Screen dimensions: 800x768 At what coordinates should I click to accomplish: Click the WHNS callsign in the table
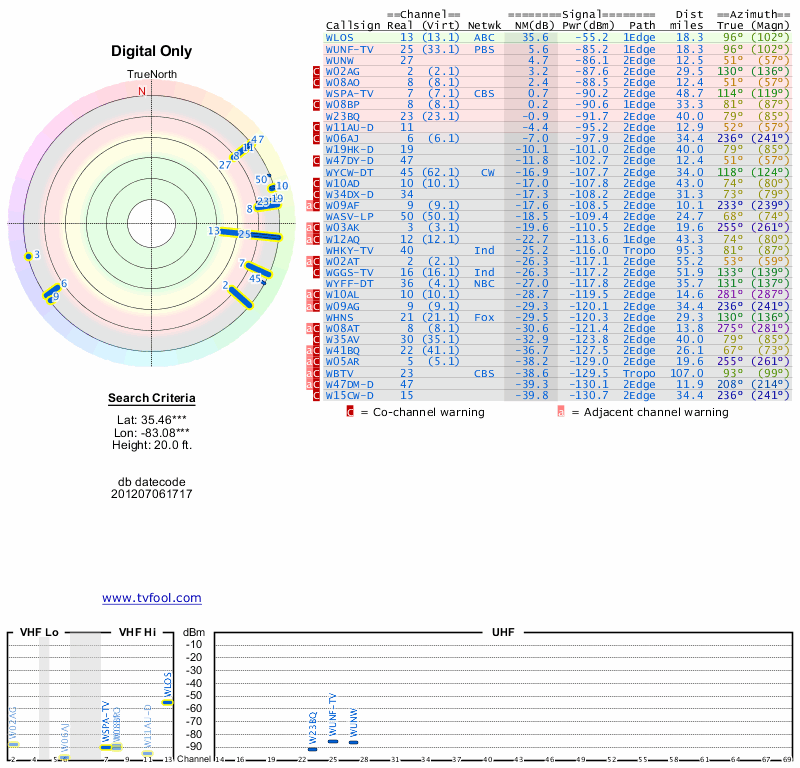pos(340,318)
